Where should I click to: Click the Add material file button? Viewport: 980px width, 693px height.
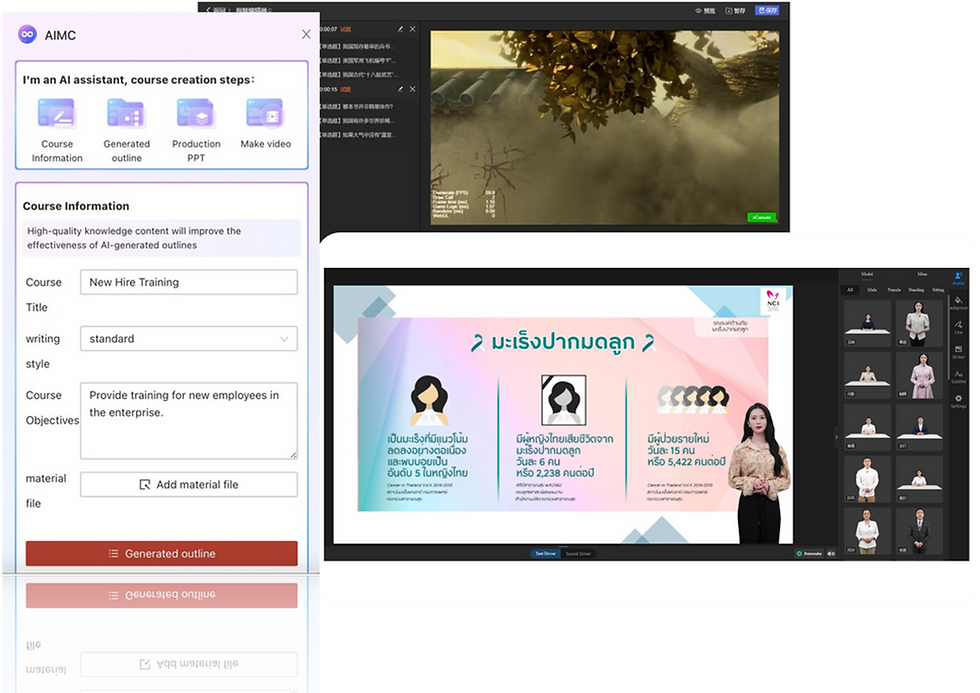189,484
